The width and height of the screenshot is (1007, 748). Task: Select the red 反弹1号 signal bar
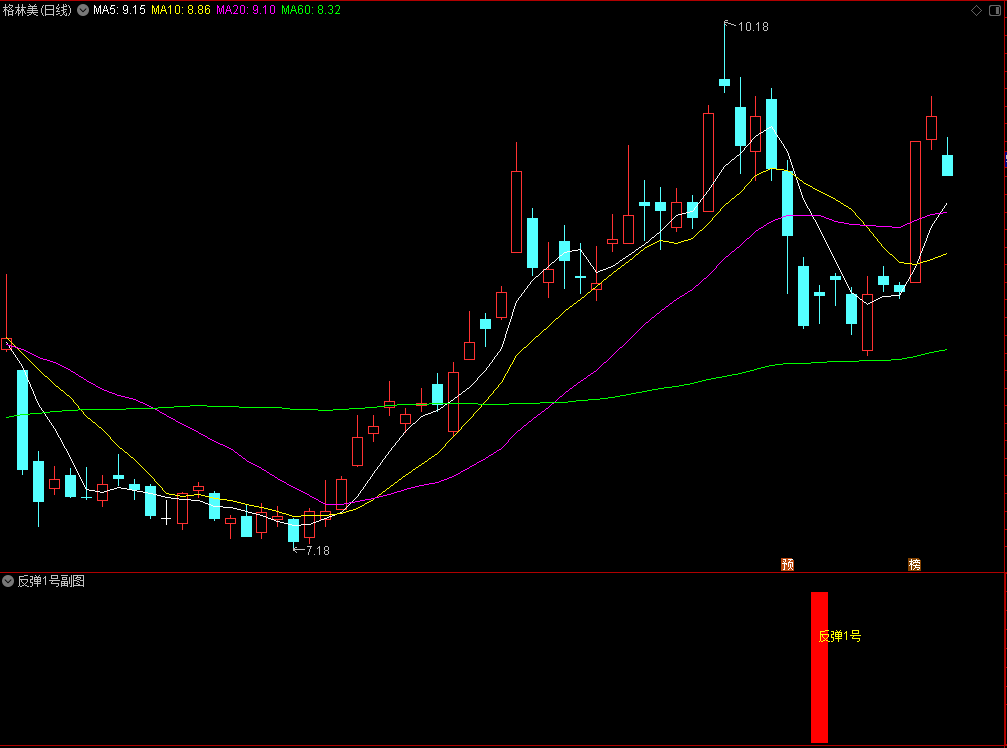click(x=819, y=667)
